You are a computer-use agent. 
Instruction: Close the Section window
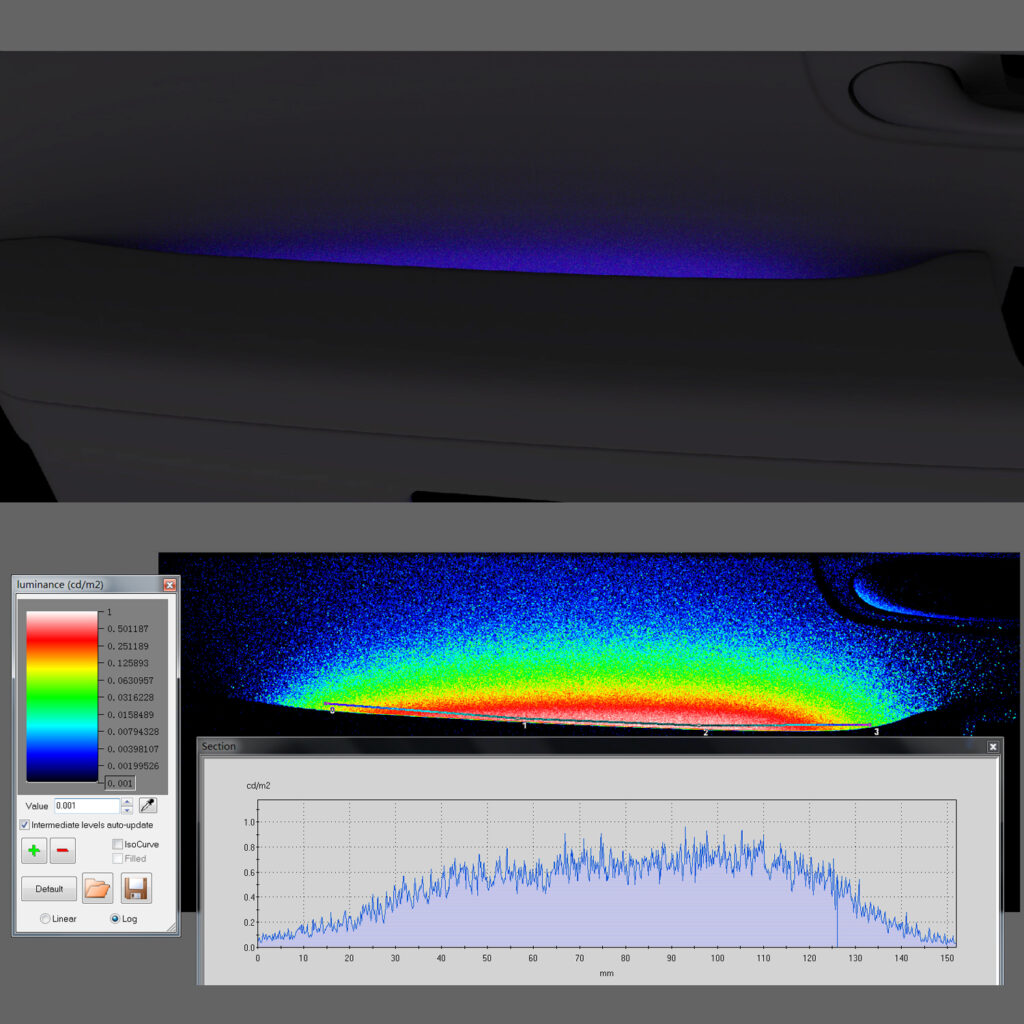(992, 747)
